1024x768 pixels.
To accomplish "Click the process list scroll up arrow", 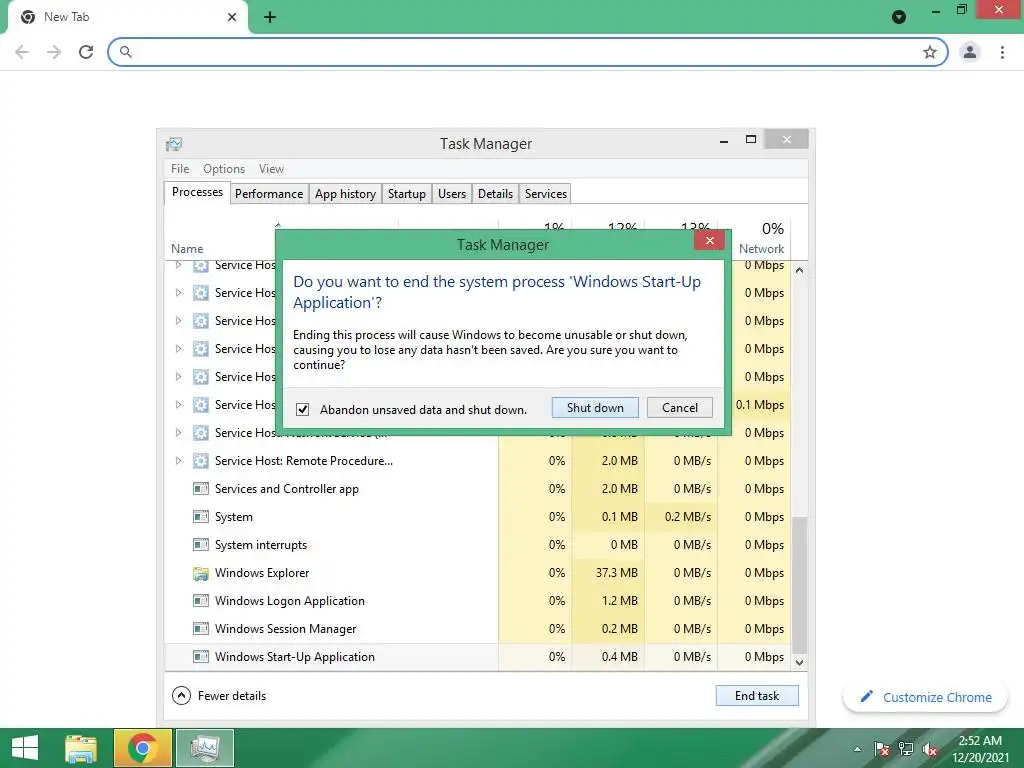I will [x=799, y=270].
